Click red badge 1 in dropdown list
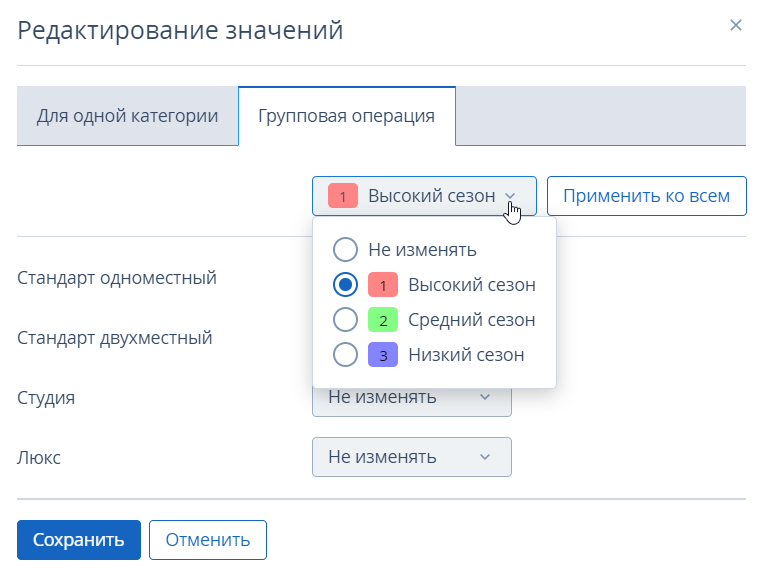The image size is (762, 578). (x=383, y=285)
